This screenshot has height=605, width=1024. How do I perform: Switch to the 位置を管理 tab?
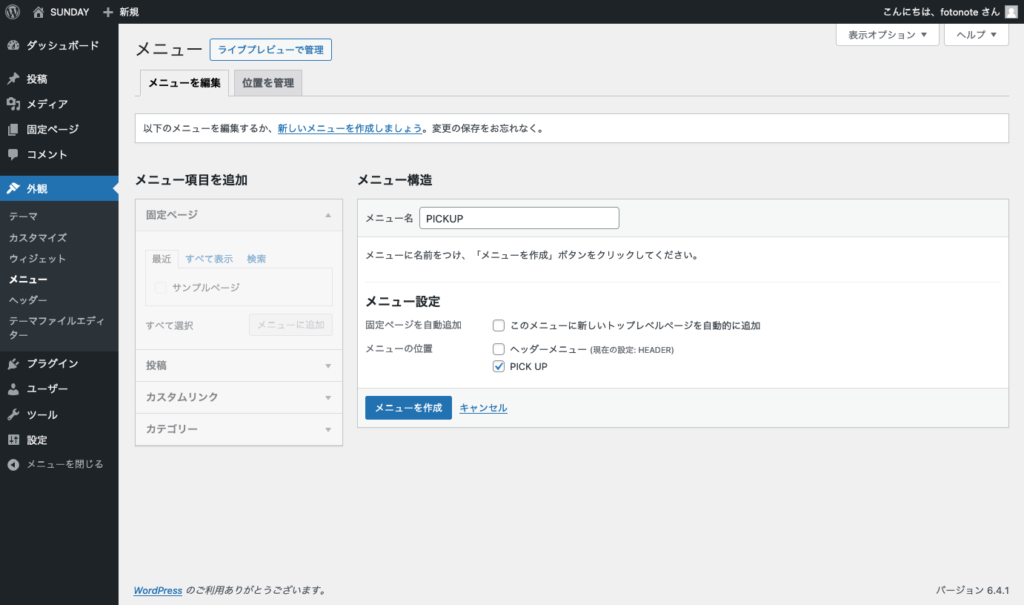(268, 83)
